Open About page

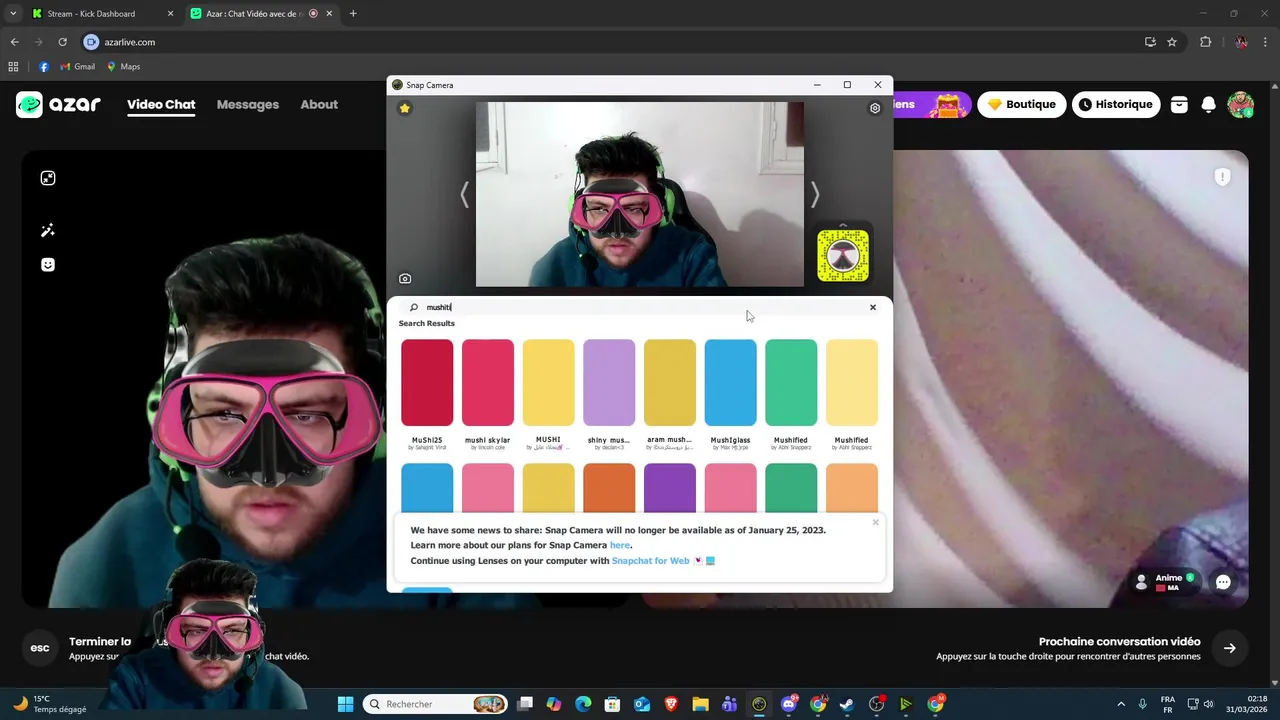point(319,104)
